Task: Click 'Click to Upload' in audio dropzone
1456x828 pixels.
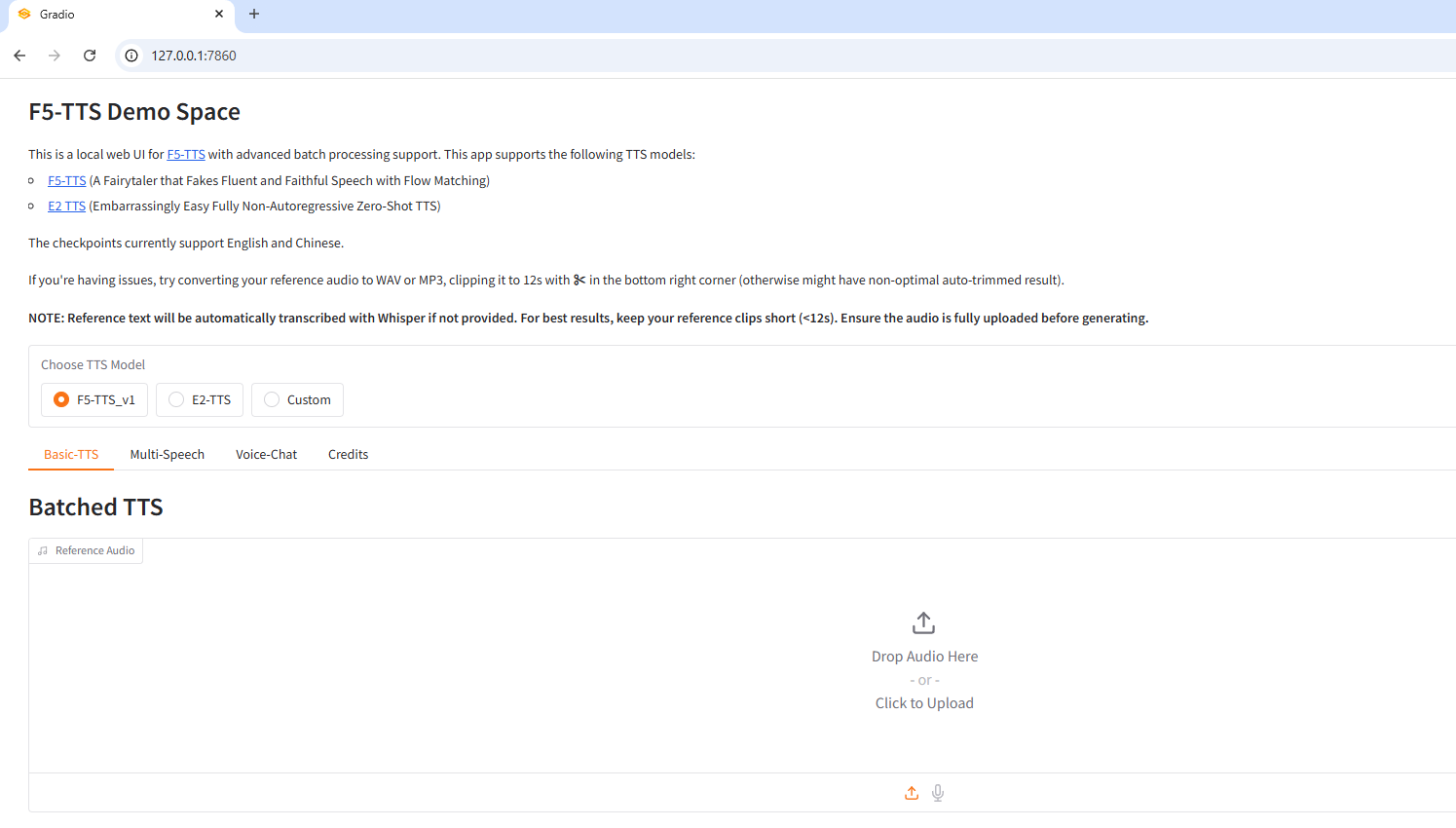Action: pos(924,703)
